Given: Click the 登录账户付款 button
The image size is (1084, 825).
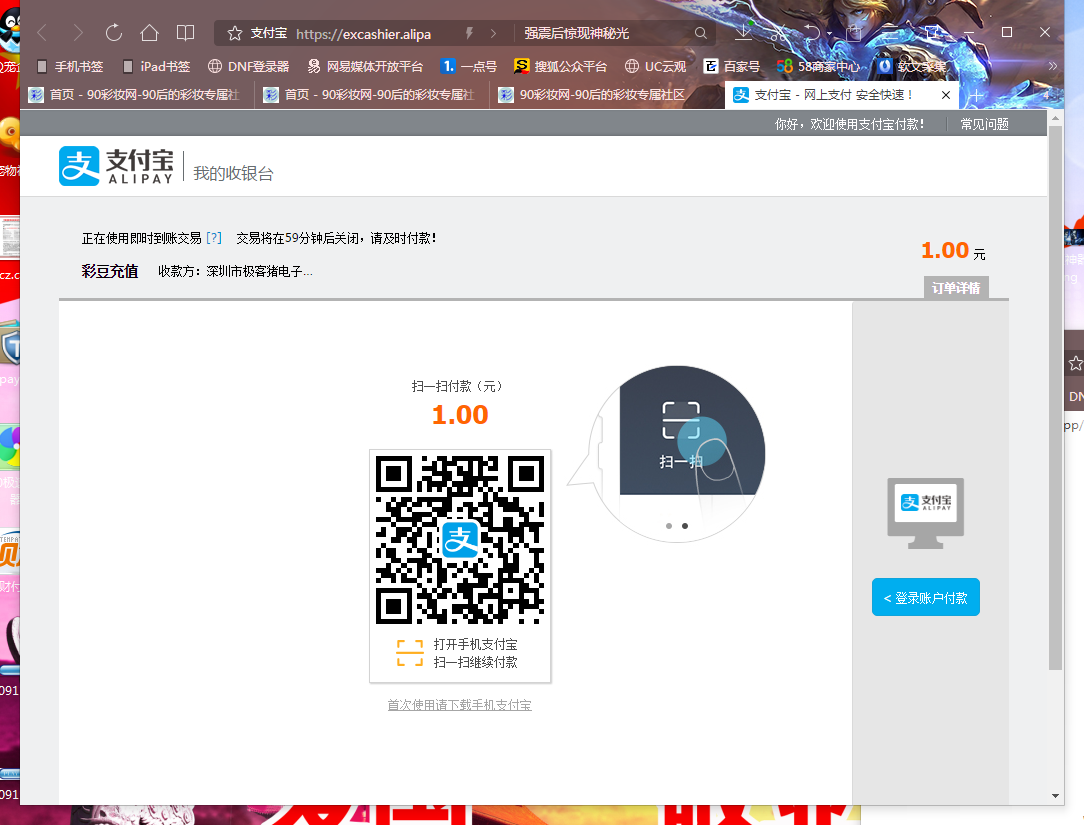Looking at the screenshot, I should click(926, 597).
